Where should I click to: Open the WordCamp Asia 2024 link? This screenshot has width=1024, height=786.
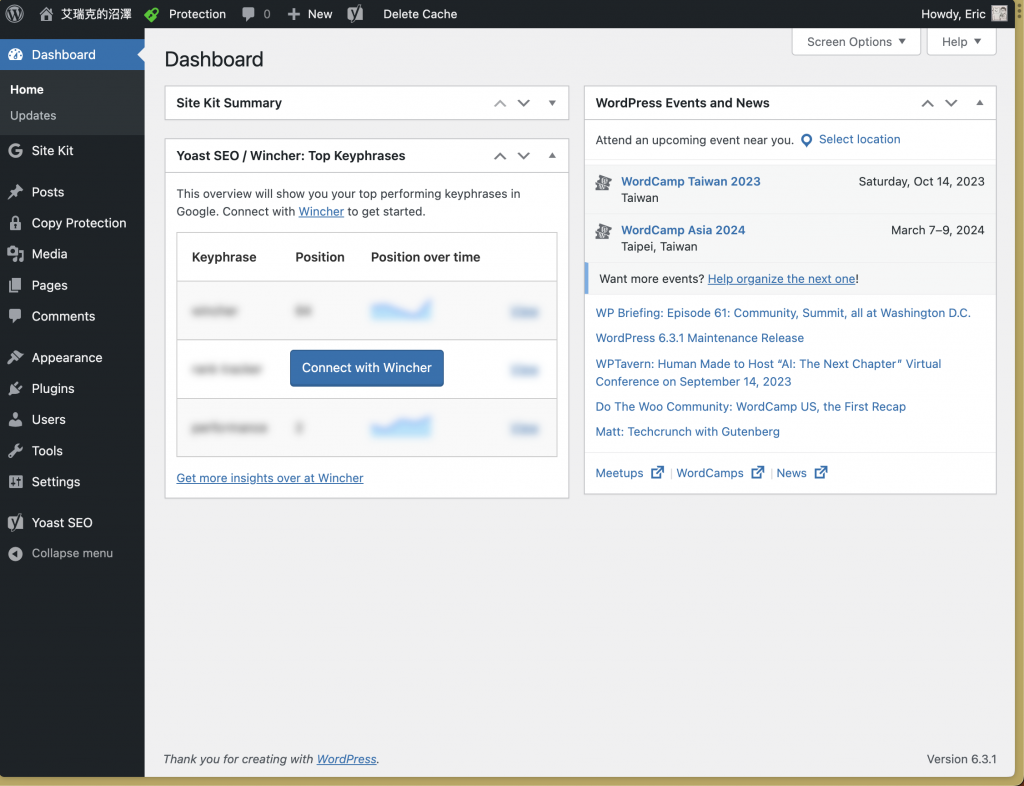(x=682, y=230)
